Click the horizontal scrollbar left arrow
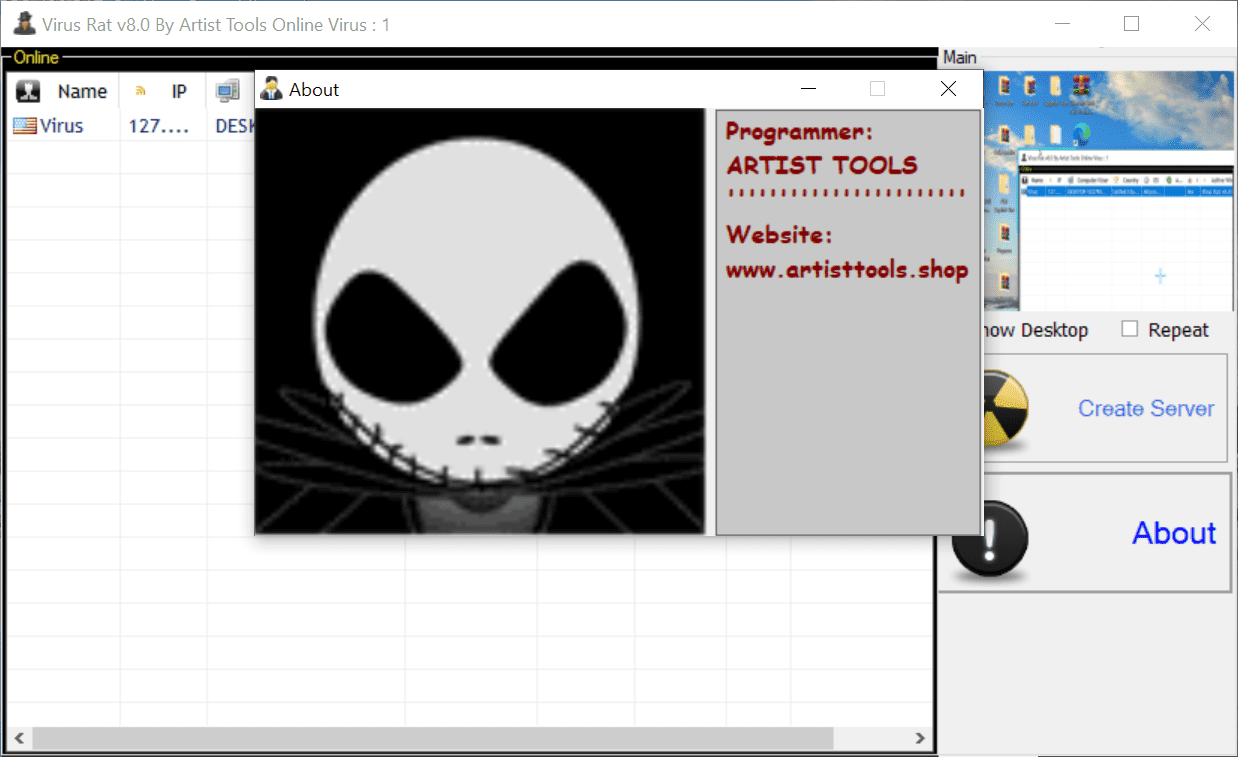The width and height of the screenshot is (1238, 757). (19, 738)
